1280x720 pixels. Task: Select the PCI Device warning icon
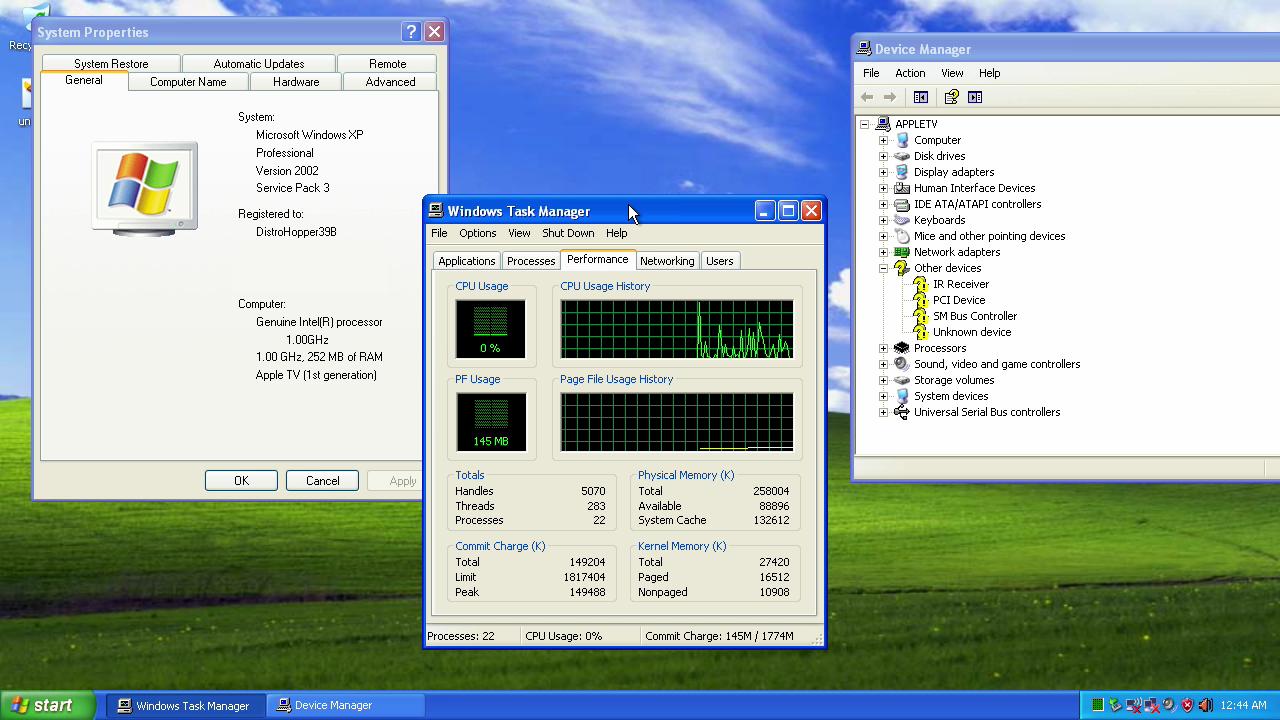(x=920, y=300)
